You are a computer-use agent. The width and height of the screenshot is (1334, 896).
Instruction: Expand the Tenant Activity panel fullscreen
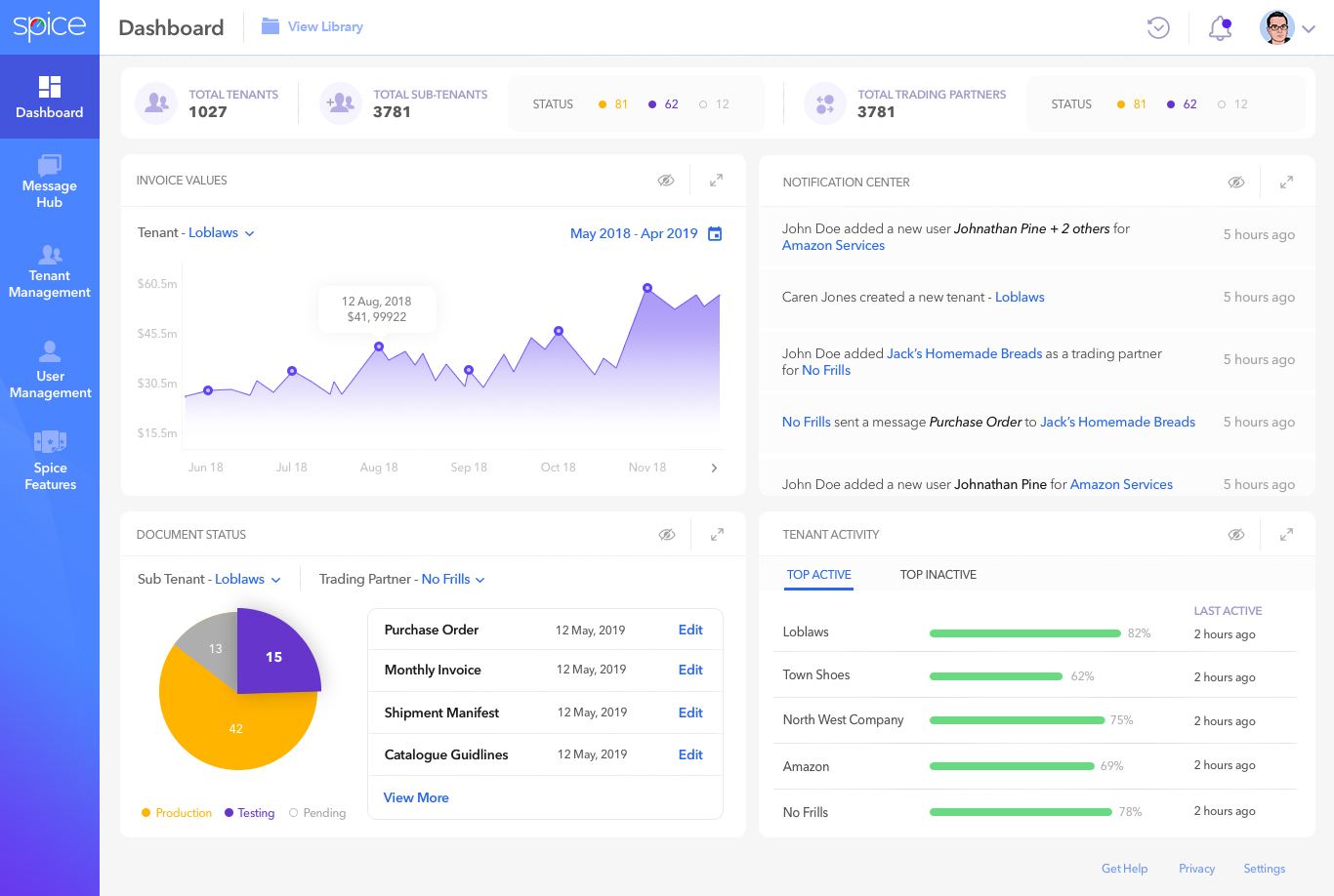click(1286, 535)
